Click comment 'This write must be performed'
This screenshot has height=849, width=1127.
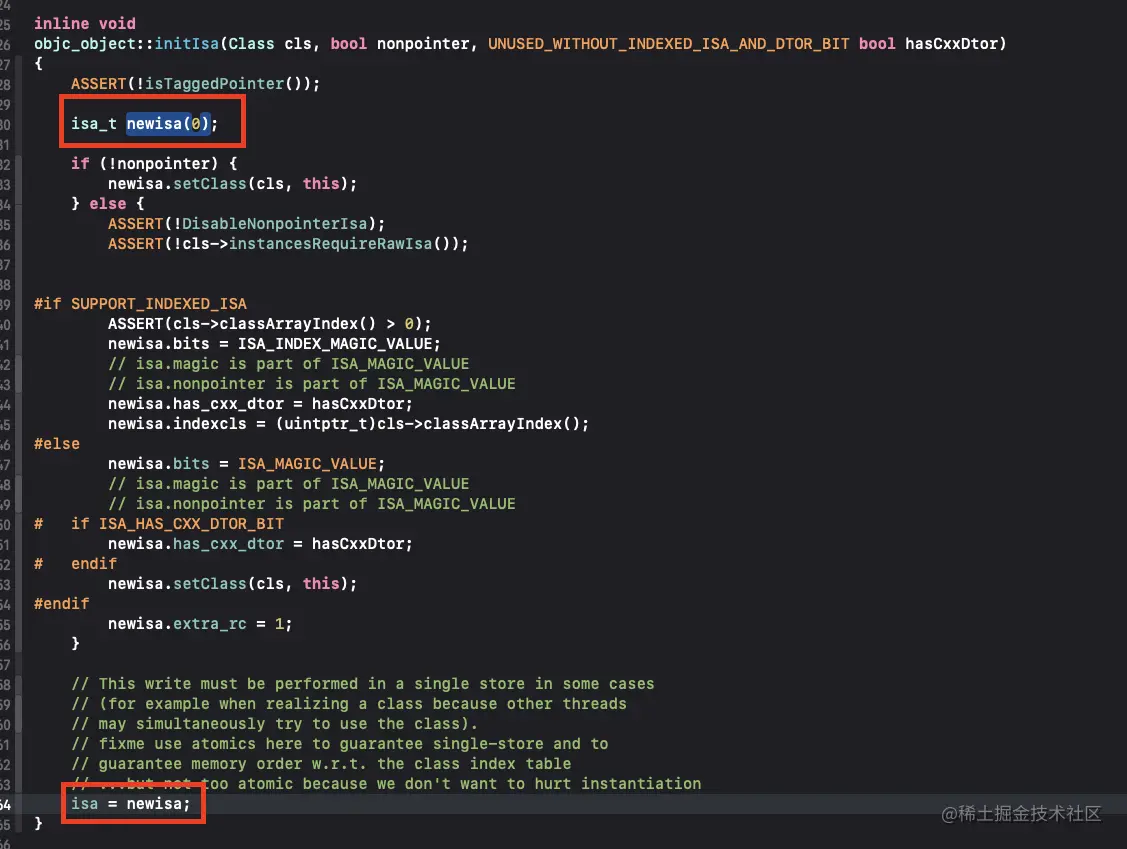[362, 684]
